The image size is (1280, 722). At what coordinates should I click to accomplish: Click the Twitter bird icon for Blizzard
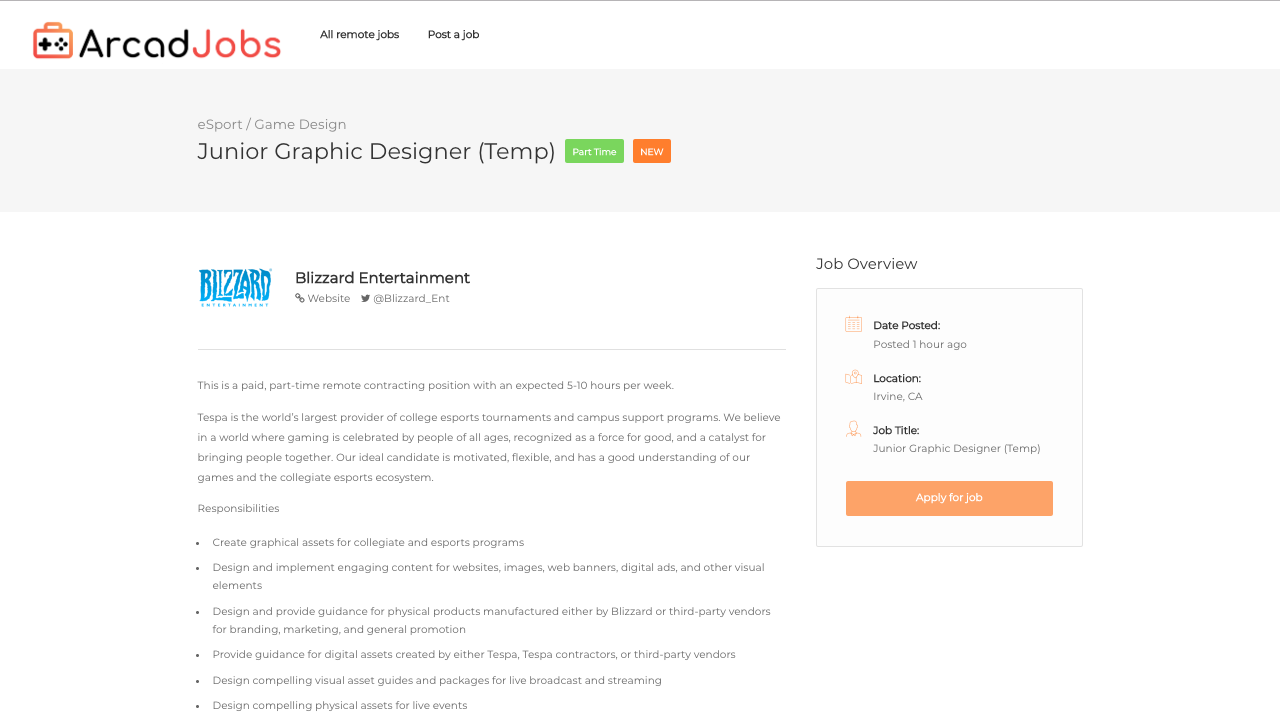[x=364, y=297]
